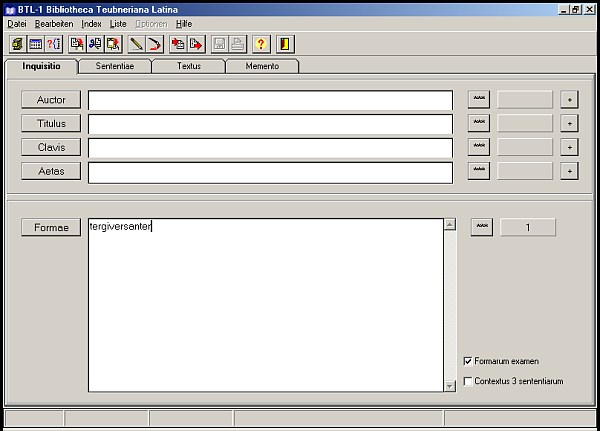
Task: Click the first toolbar icon with yellow stacked pages
Action: pos(17,44)
